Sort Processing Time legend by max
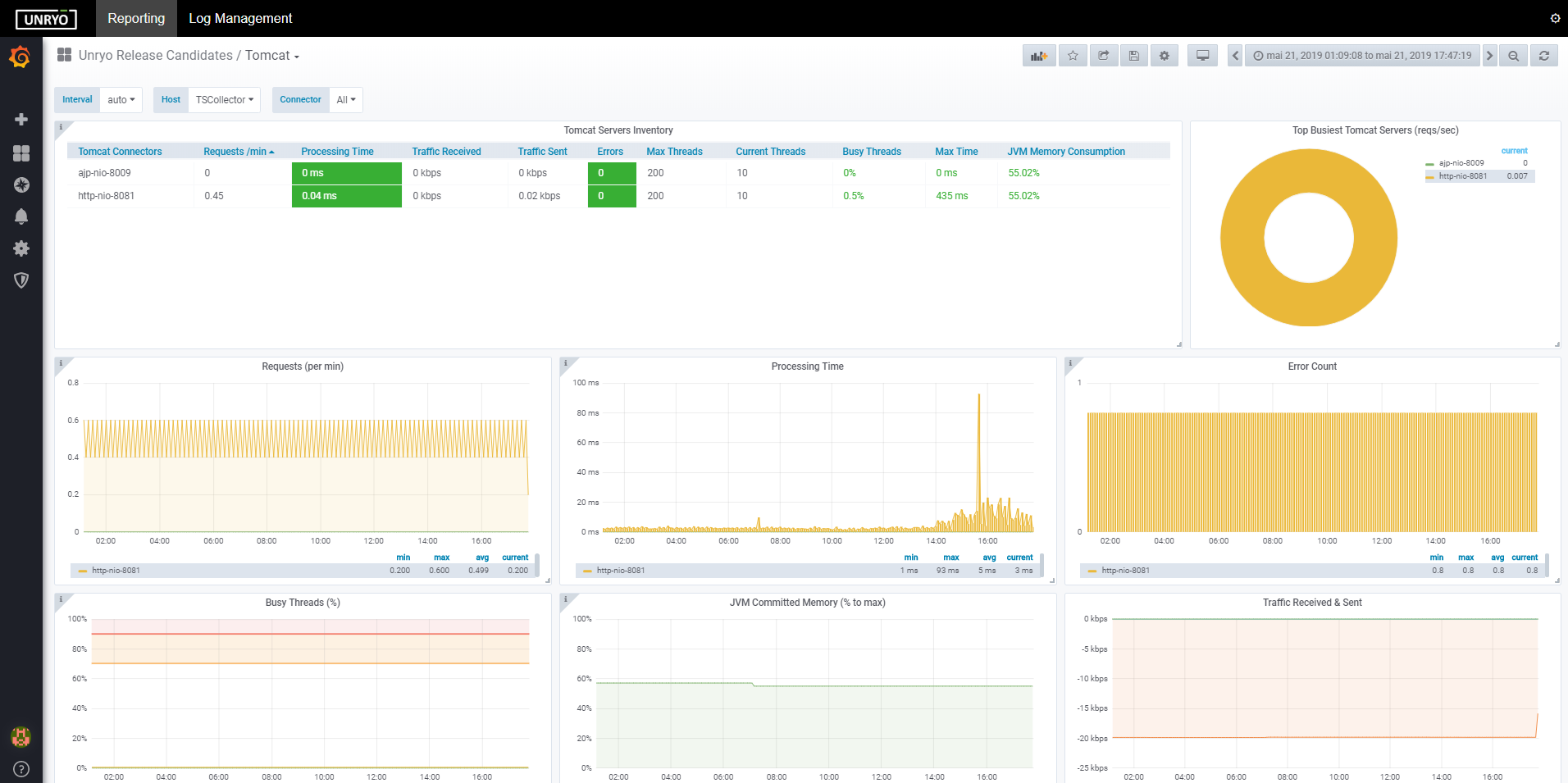This screenshot has height=783, width=1568. (x=950, y=558)
